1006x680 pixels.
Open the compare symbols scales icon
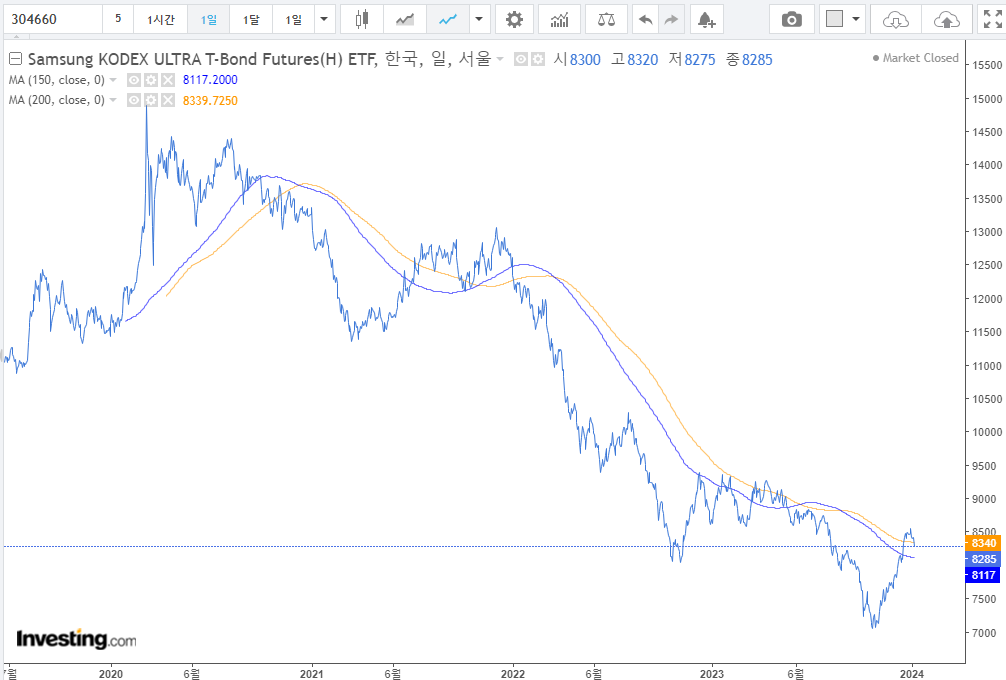606,19
